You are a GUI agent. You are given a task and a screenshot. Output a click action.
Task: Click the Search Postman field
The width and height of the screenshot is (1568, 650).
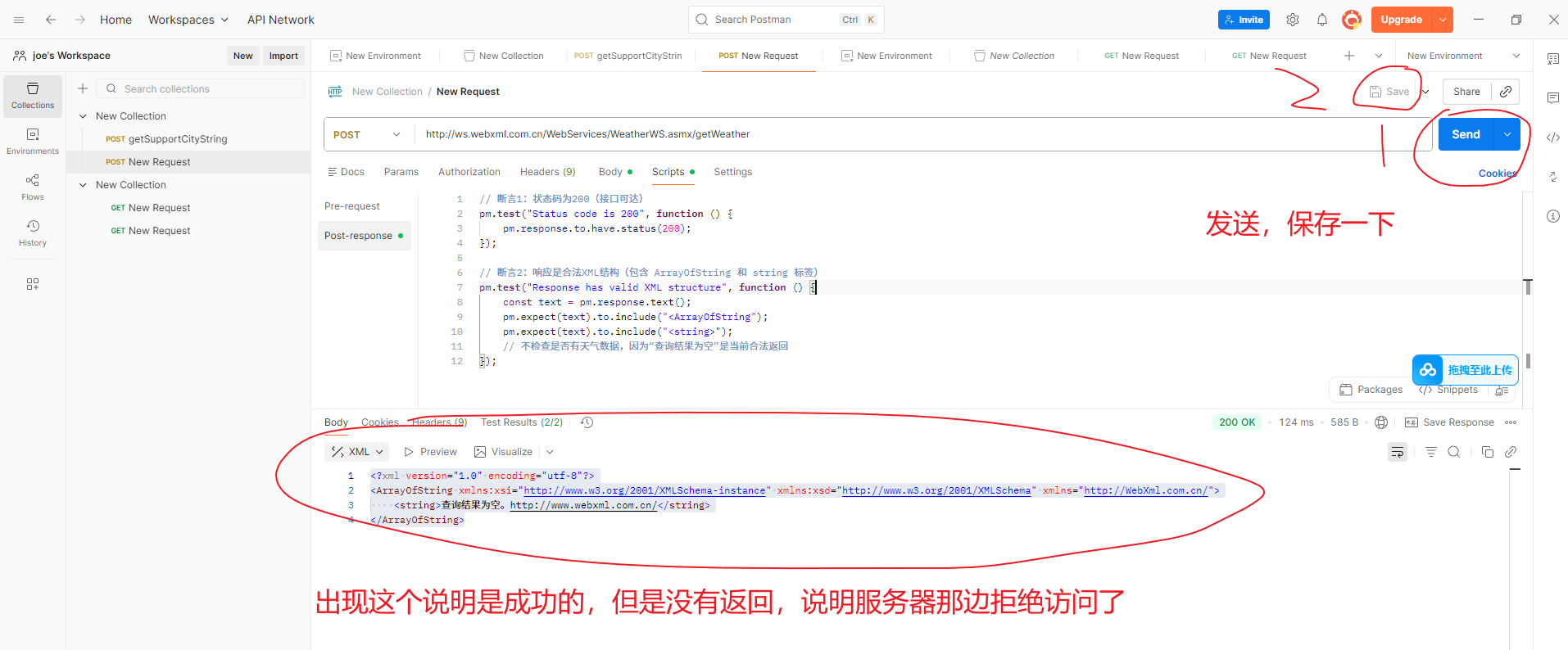coord(786,20)
